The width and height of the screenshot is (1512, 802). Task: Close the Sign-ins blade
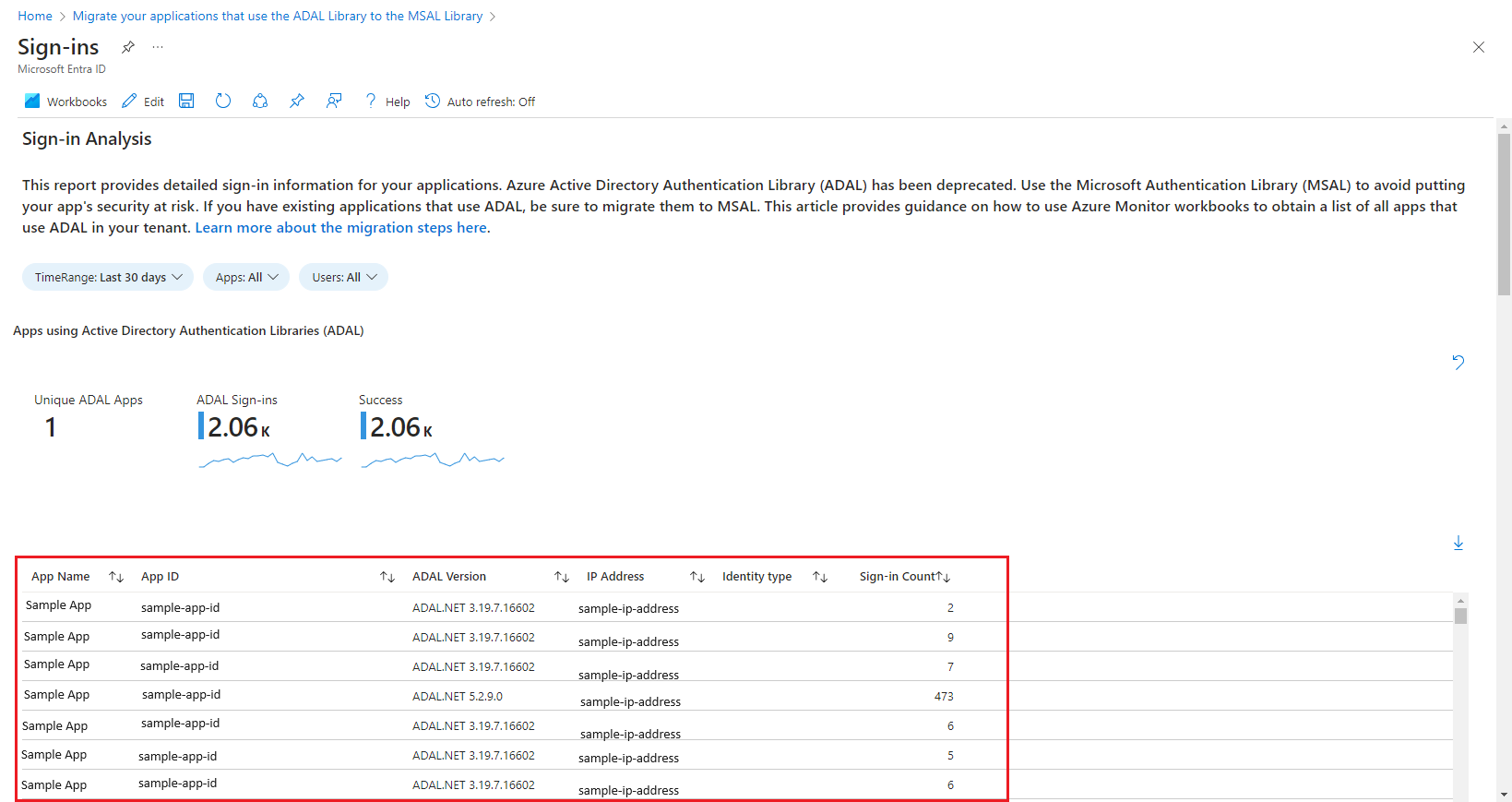point(1479,47)
